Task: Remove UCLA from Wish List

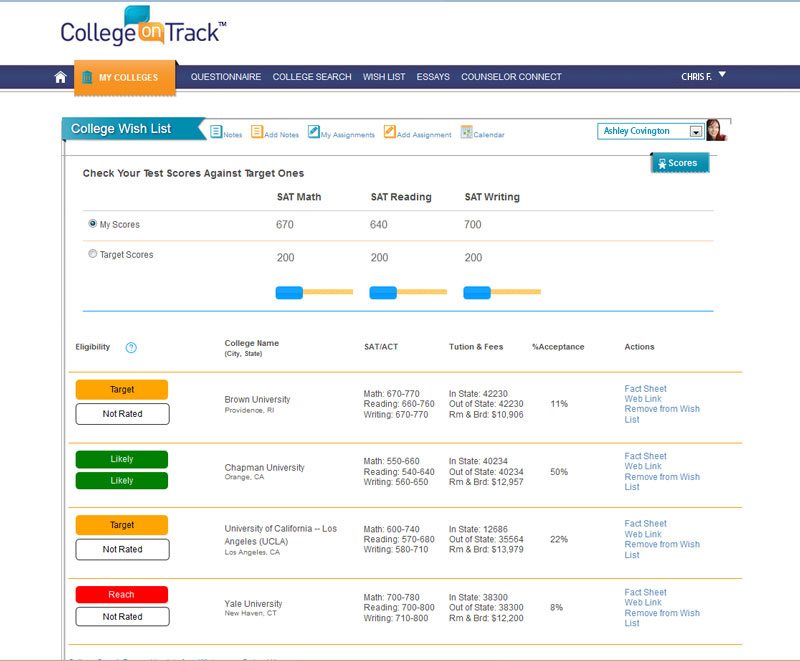Action: 662,550
